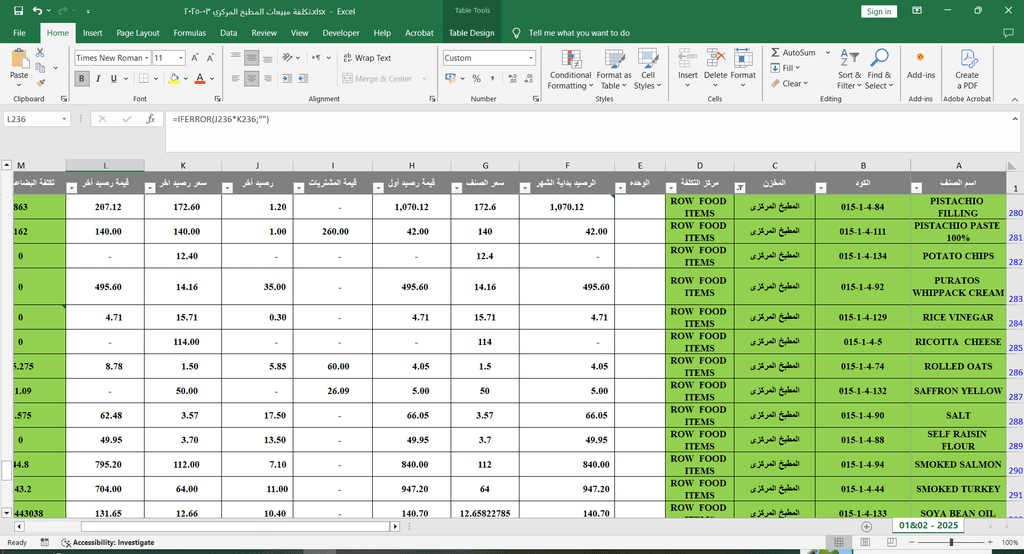The height and width of the screenshot is (554, 1024).
Task: Switch to Page Layout view icon
Action: click(x=865, y=542)
